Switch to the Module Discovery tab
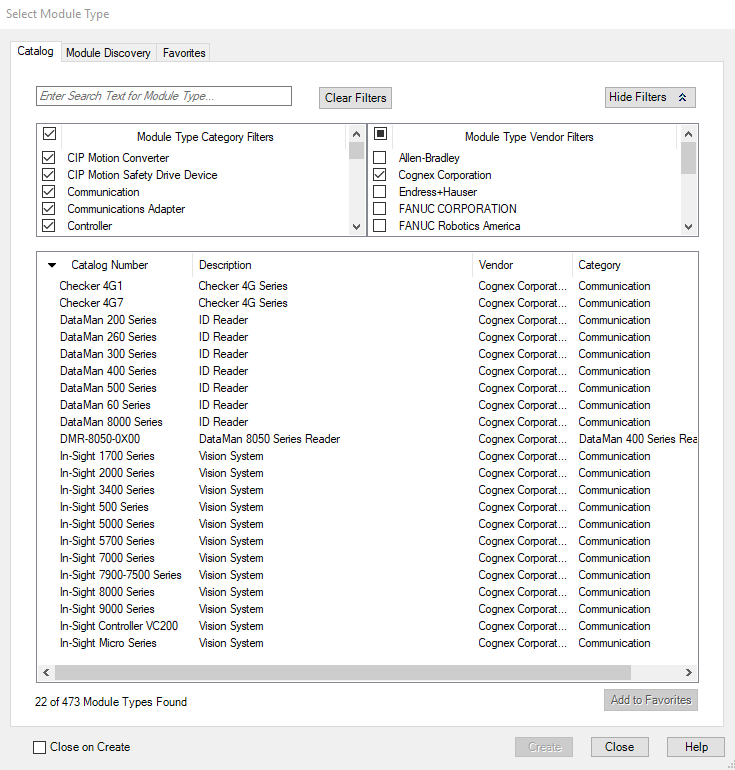Image resolution: width=735 pixels, height=770 pixels. 108,53
